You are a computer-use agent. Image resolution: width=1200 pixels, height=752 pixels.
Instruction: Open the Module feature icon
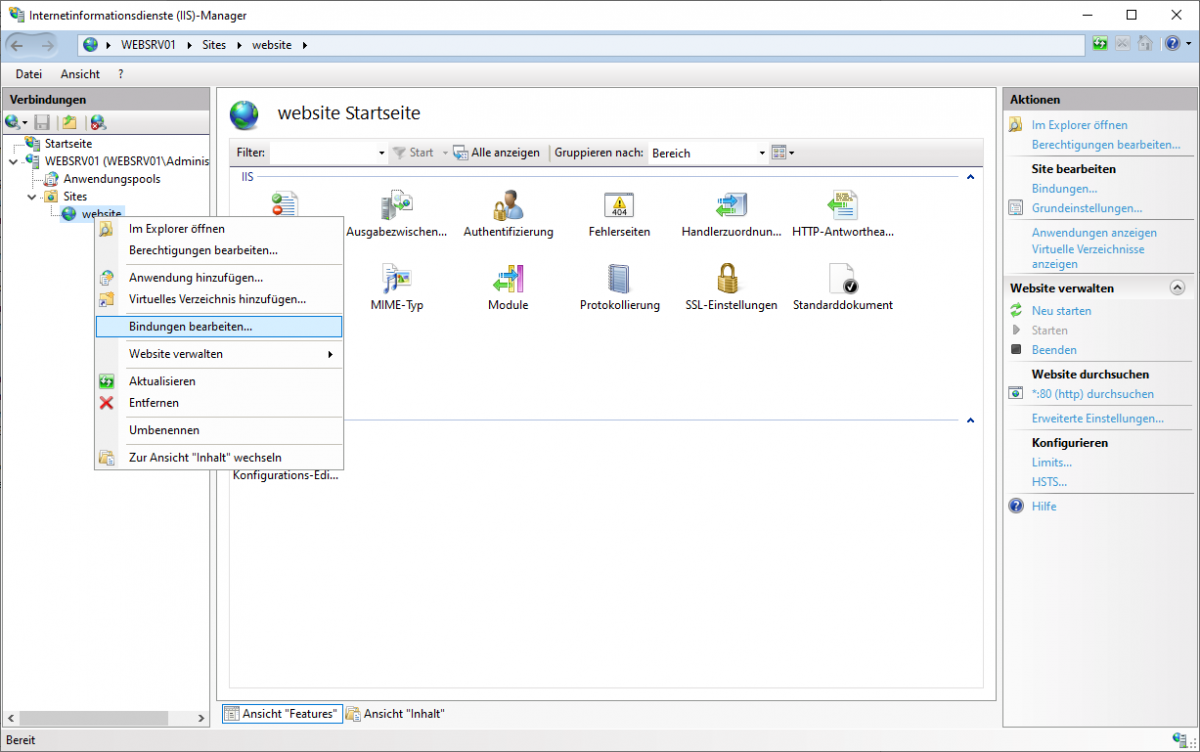click(x=507, y=279)
